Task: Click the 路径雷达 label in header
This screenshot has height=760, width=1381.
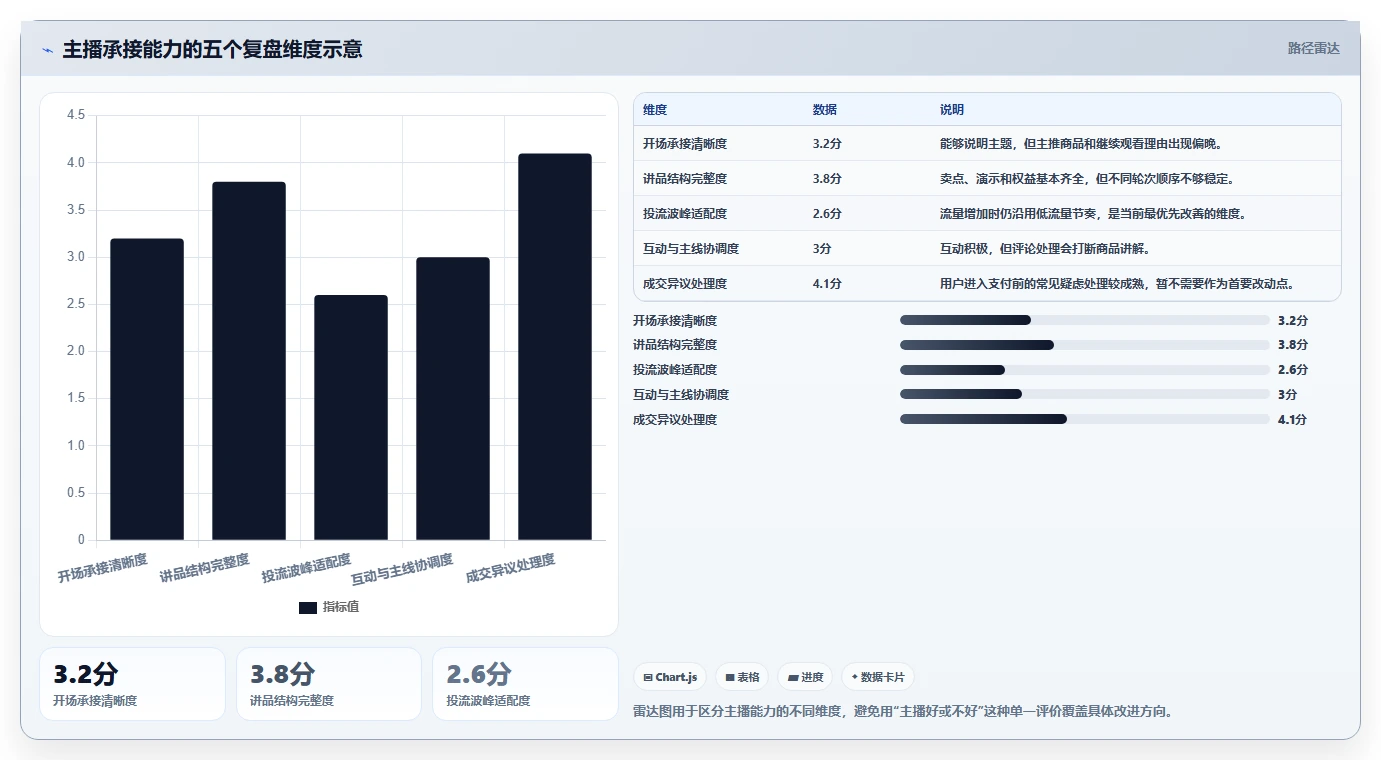Action: (x=1313, y=48)
